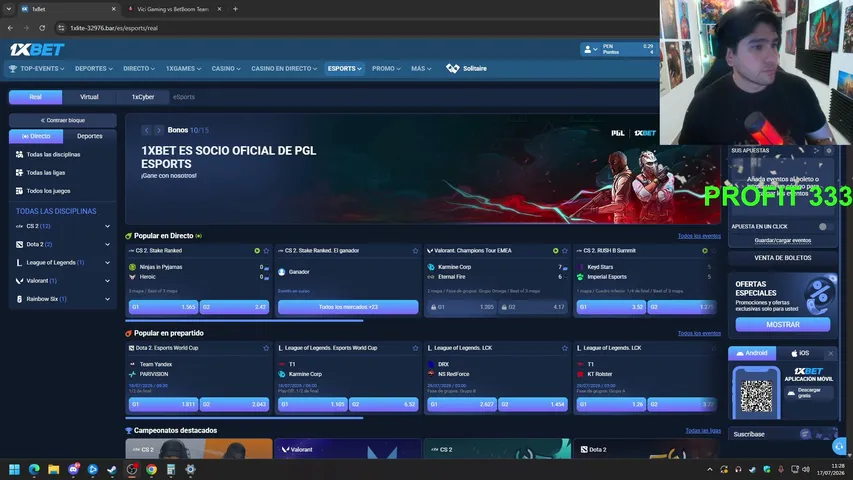The height and width of the screenshot is (480, 853).
Task: Open the PROMO menu
Action: [386, 69]
